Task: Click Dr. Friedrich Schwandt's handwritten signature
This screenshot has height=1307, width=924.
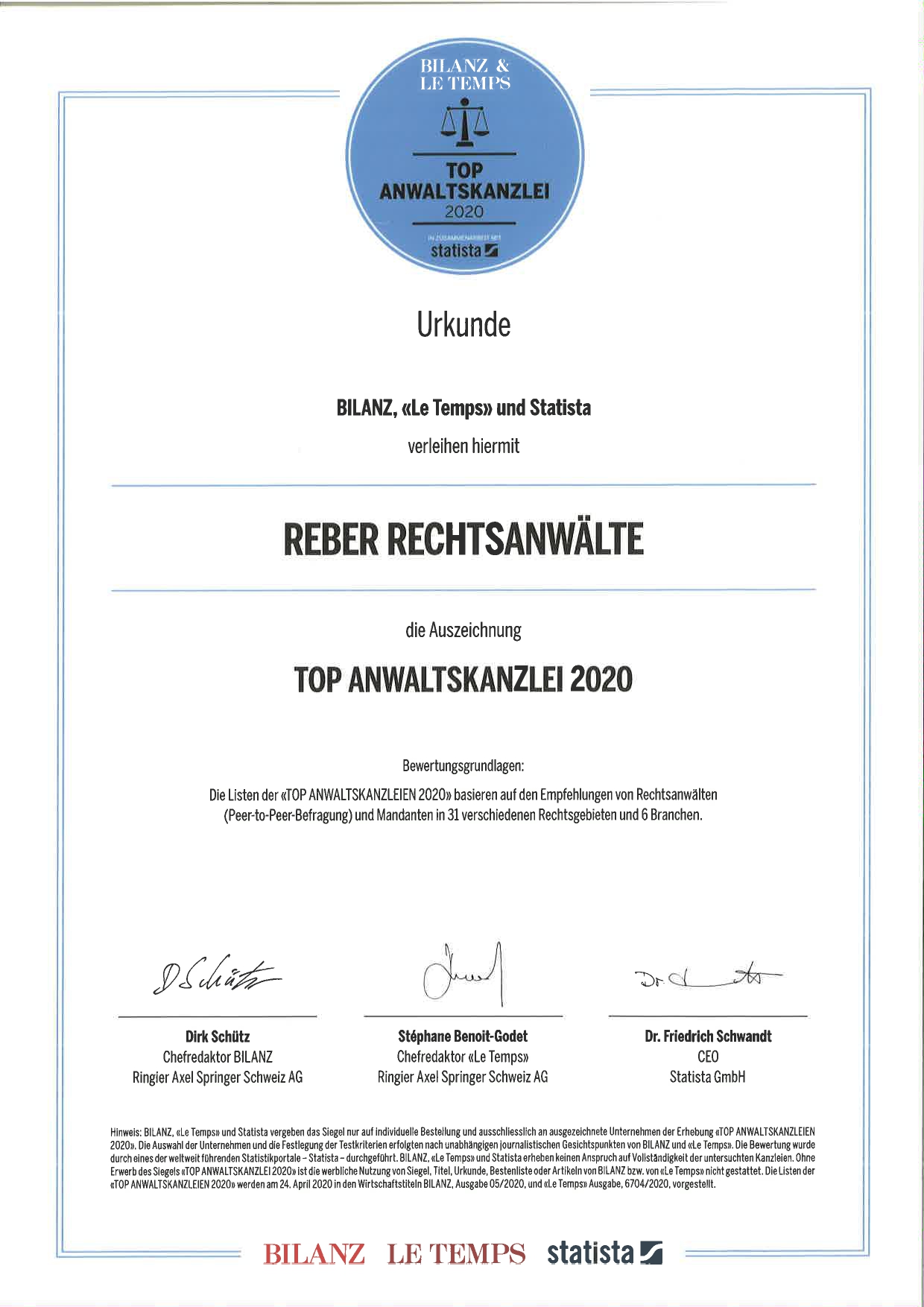Action: pos(708,975)
